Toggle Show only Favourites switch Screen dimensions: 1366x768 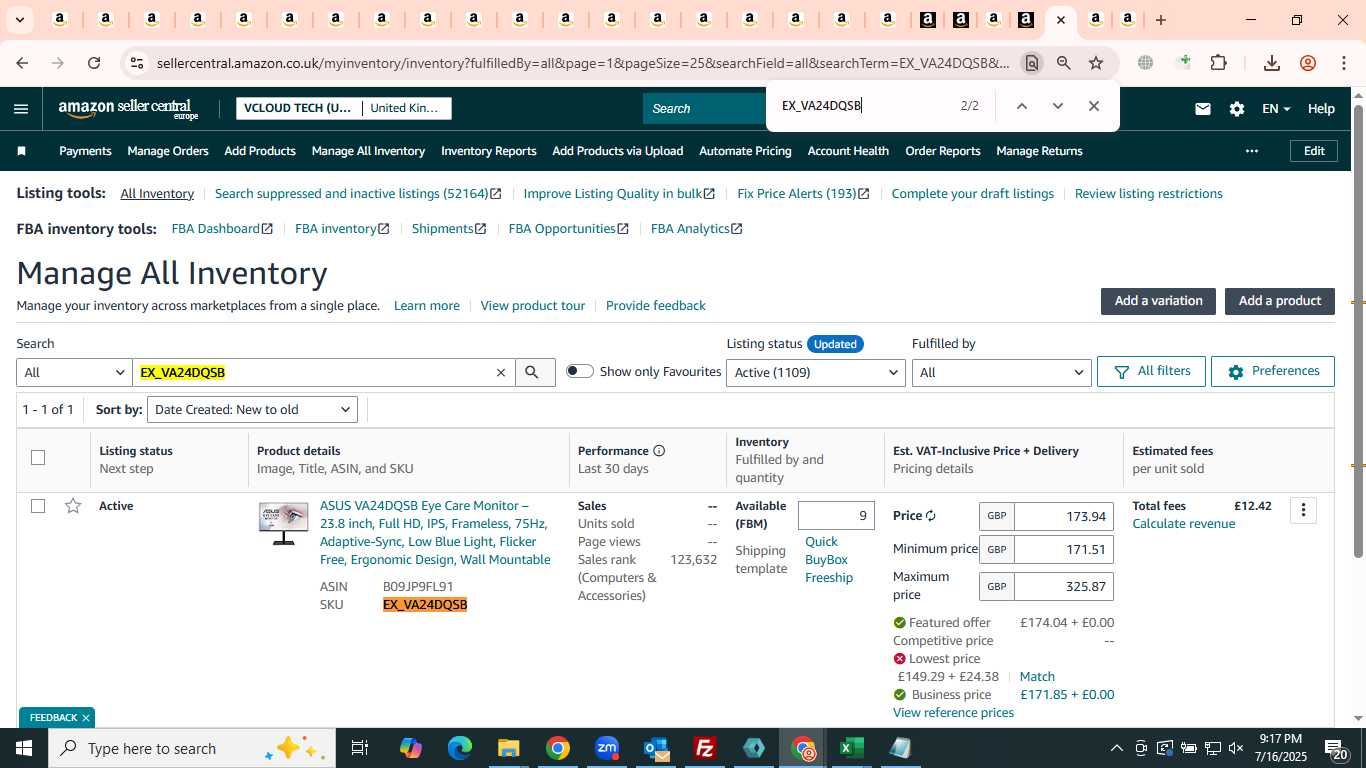pyautogui.click(x=579, y=371)
